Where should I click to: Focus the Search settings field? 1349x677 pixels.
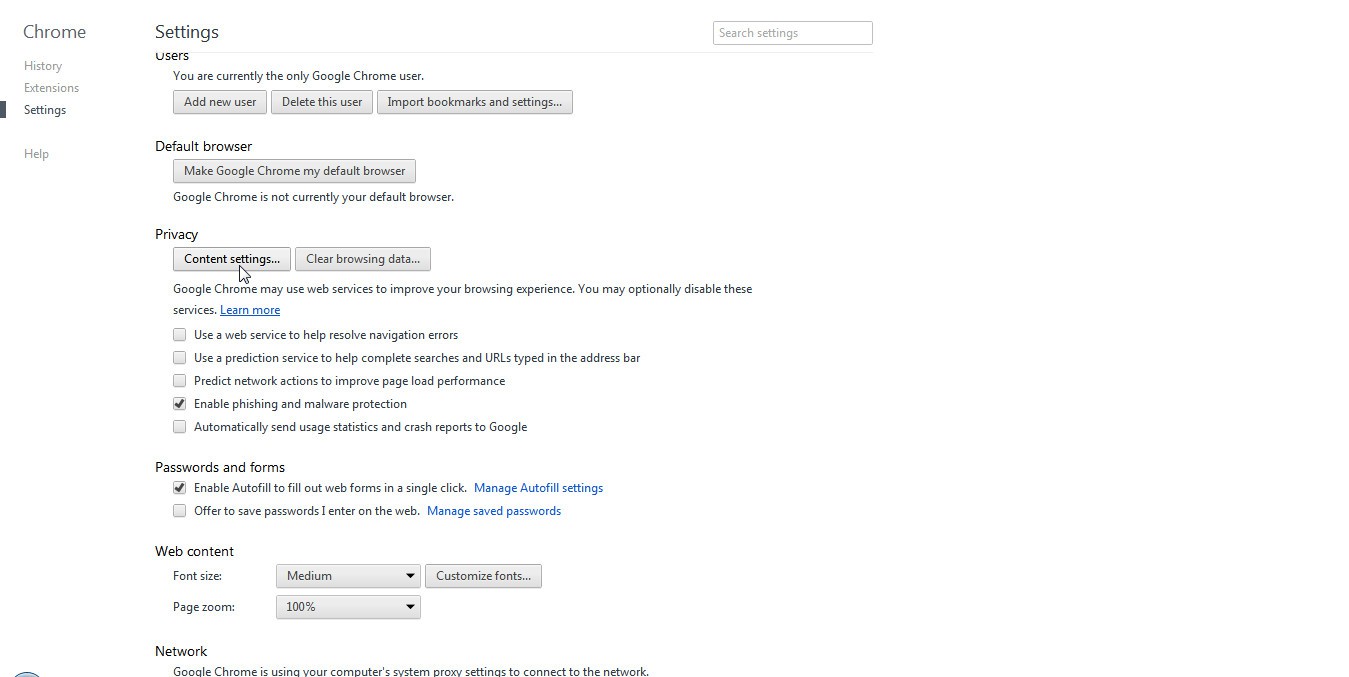[793, 33]
